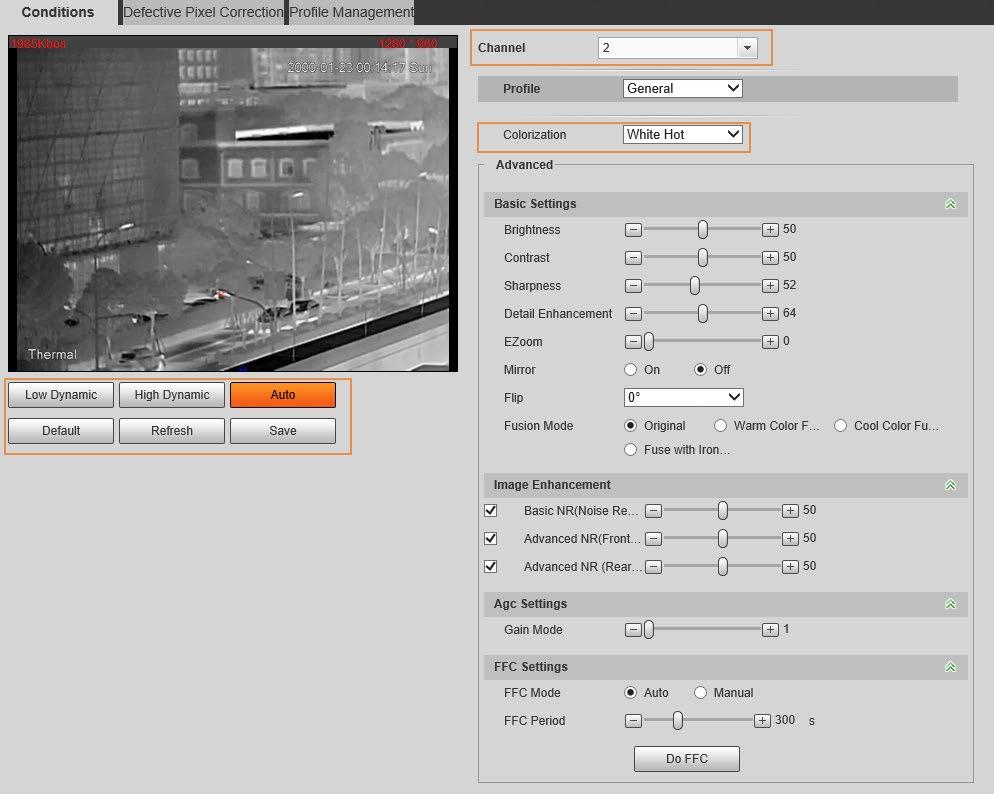This screenshot has width=994, height=794.
Task: Decrease Detail Enhancement with minus icon
Action: [633, 313]
